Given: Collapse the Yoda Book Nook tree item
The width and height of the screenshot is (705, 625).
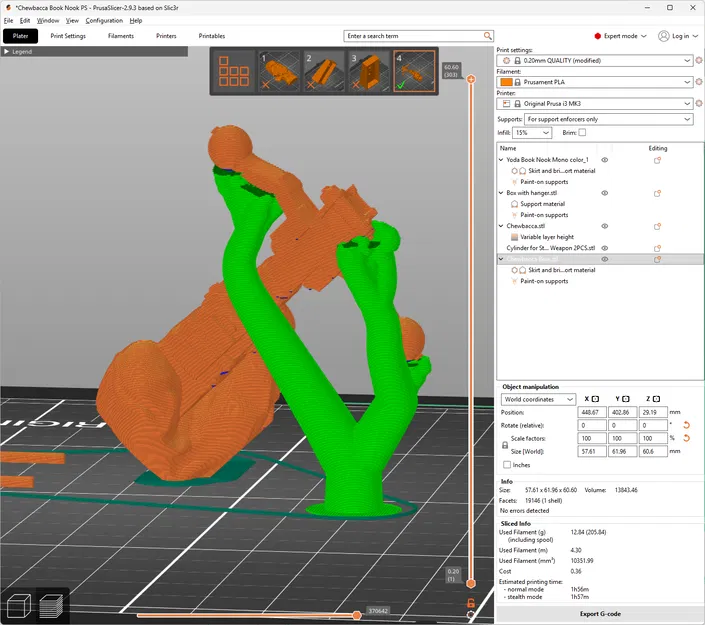Looking at the screenshot, I should click(501, 160).
